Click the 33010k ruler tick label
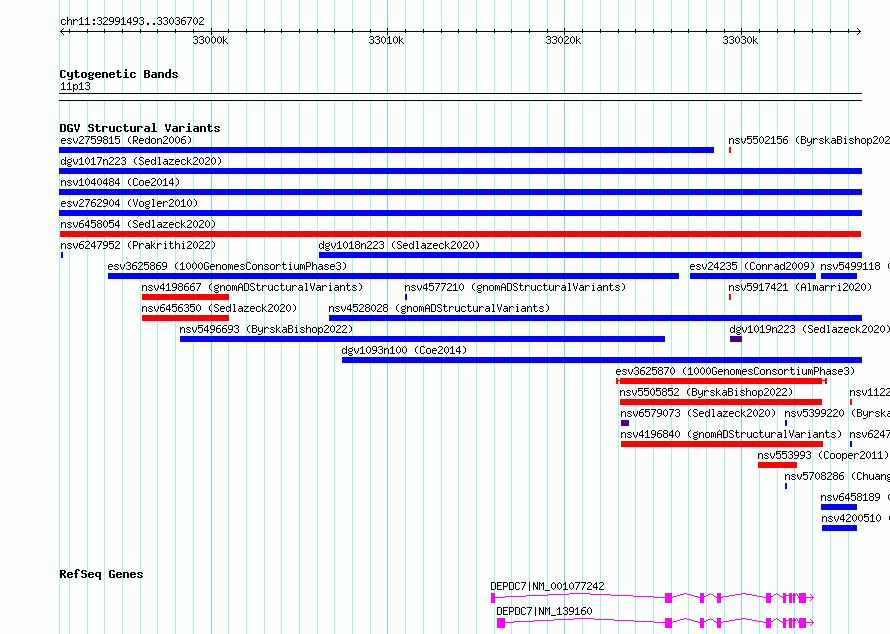This screenshot has width=890, height=634. [386, 40]
